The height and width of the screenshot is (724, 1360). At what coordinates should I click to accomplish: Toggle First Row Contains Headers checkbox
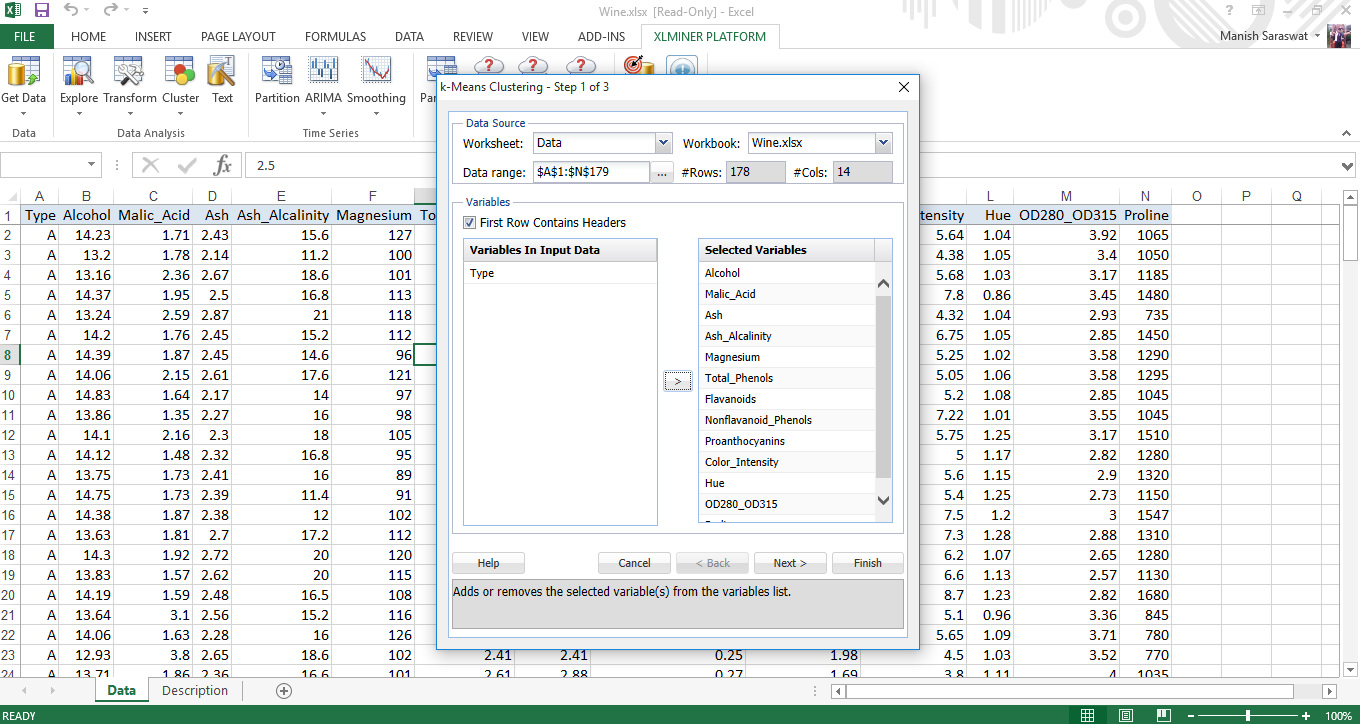click(470, 223)
